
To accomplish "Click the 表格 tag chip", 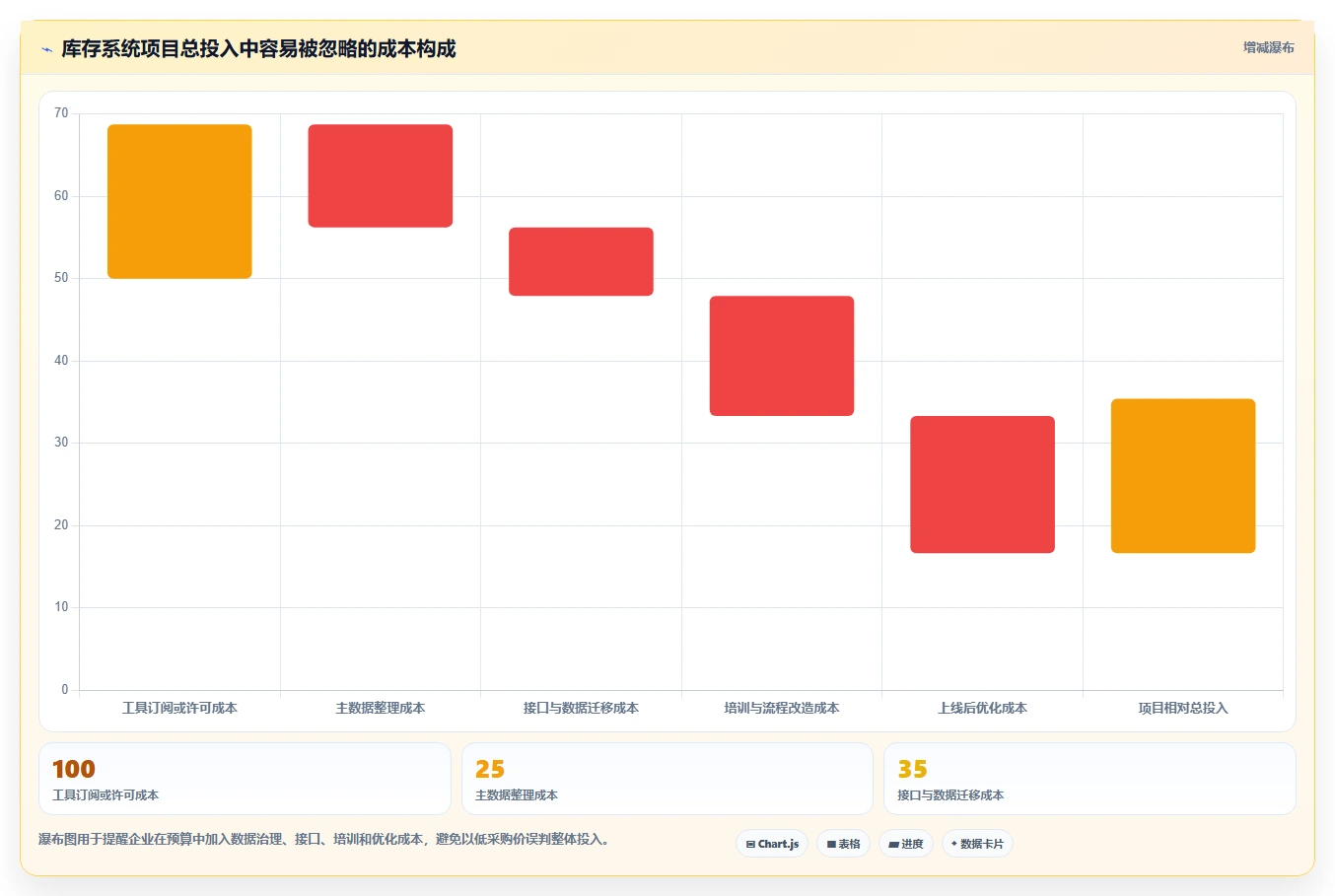I will [x=843, y=844].
